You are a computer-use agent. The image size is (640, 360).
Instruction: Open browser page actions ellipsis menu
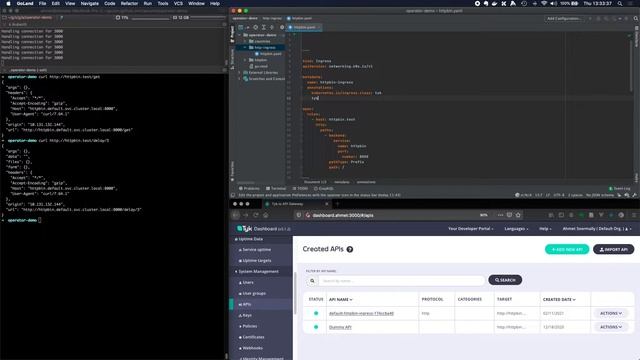coord(500,215)
